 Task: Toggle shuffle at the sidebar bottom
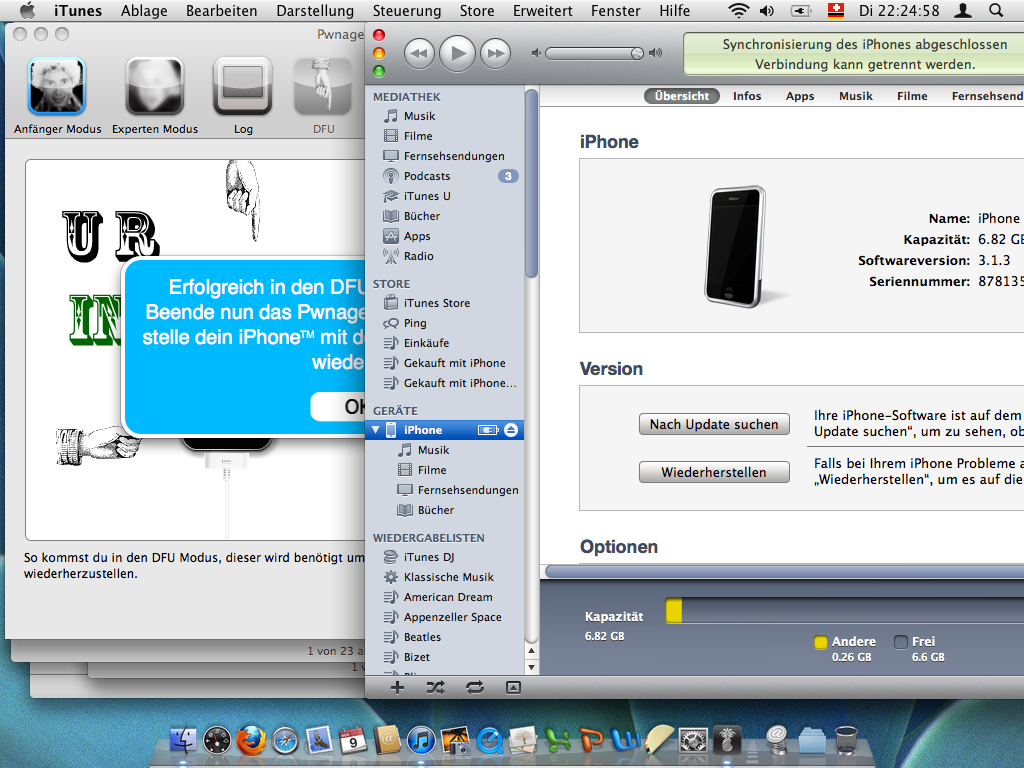tap(436, 687)
